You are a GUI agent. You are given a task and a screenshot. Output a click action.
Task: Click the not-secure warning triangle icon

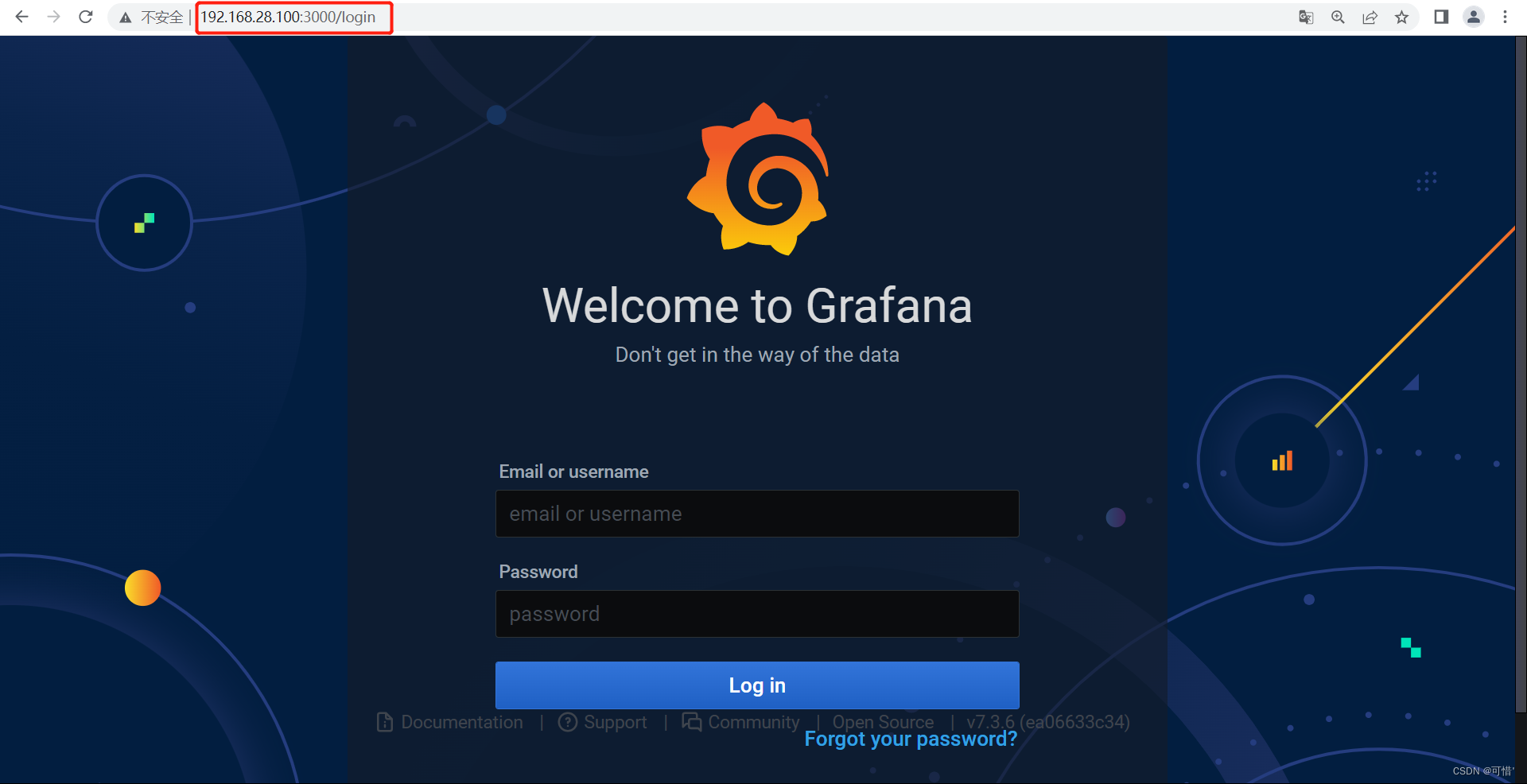click(x=126, y=17)
